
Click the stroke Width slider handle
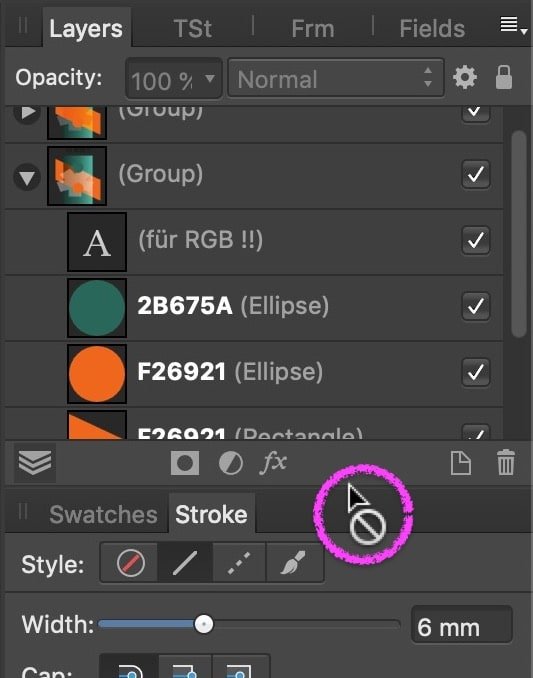coord(204,624)
